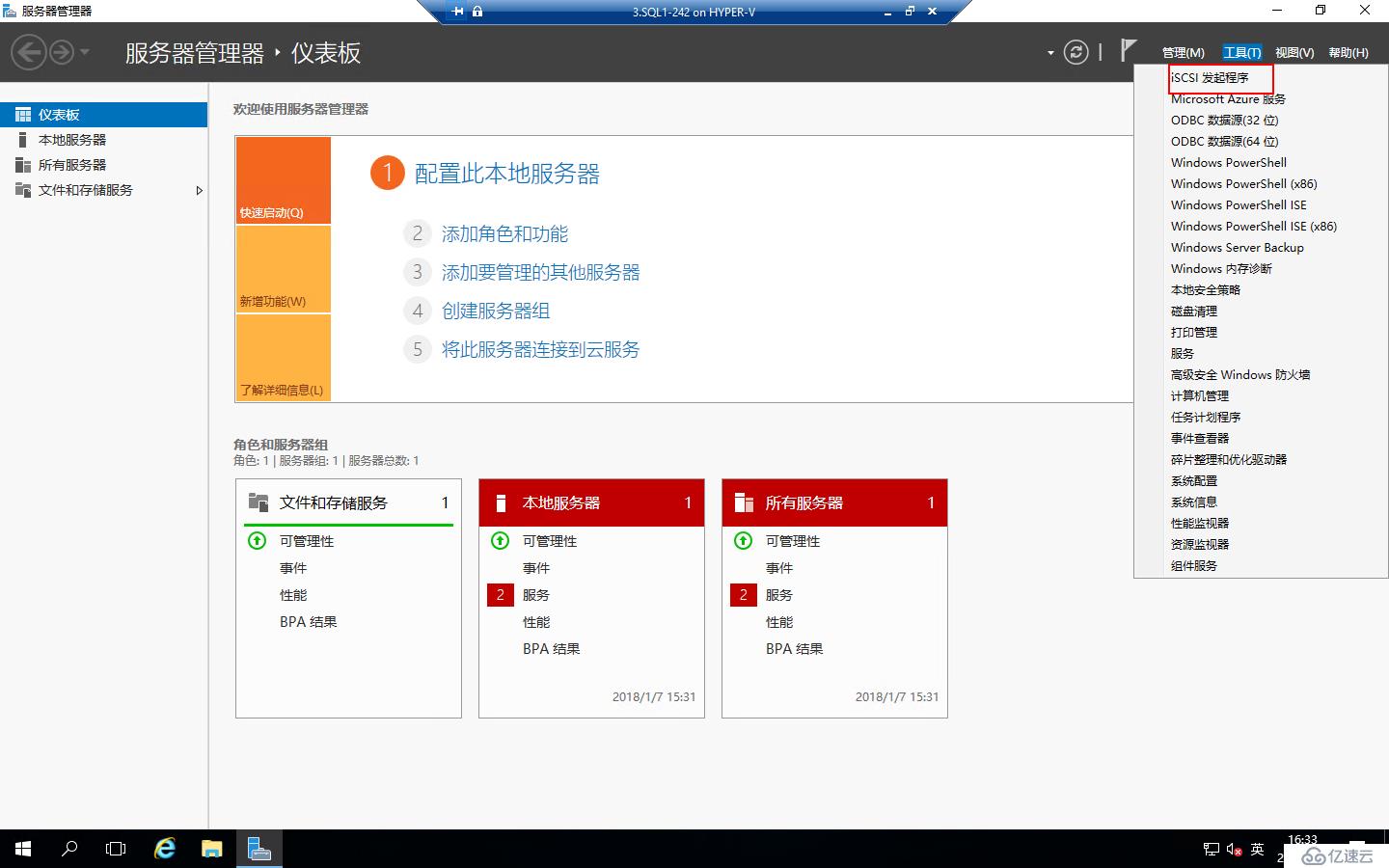Open the 所有服务器 tile header
This screenshot has height=868, width=1389.
point(834,502)
